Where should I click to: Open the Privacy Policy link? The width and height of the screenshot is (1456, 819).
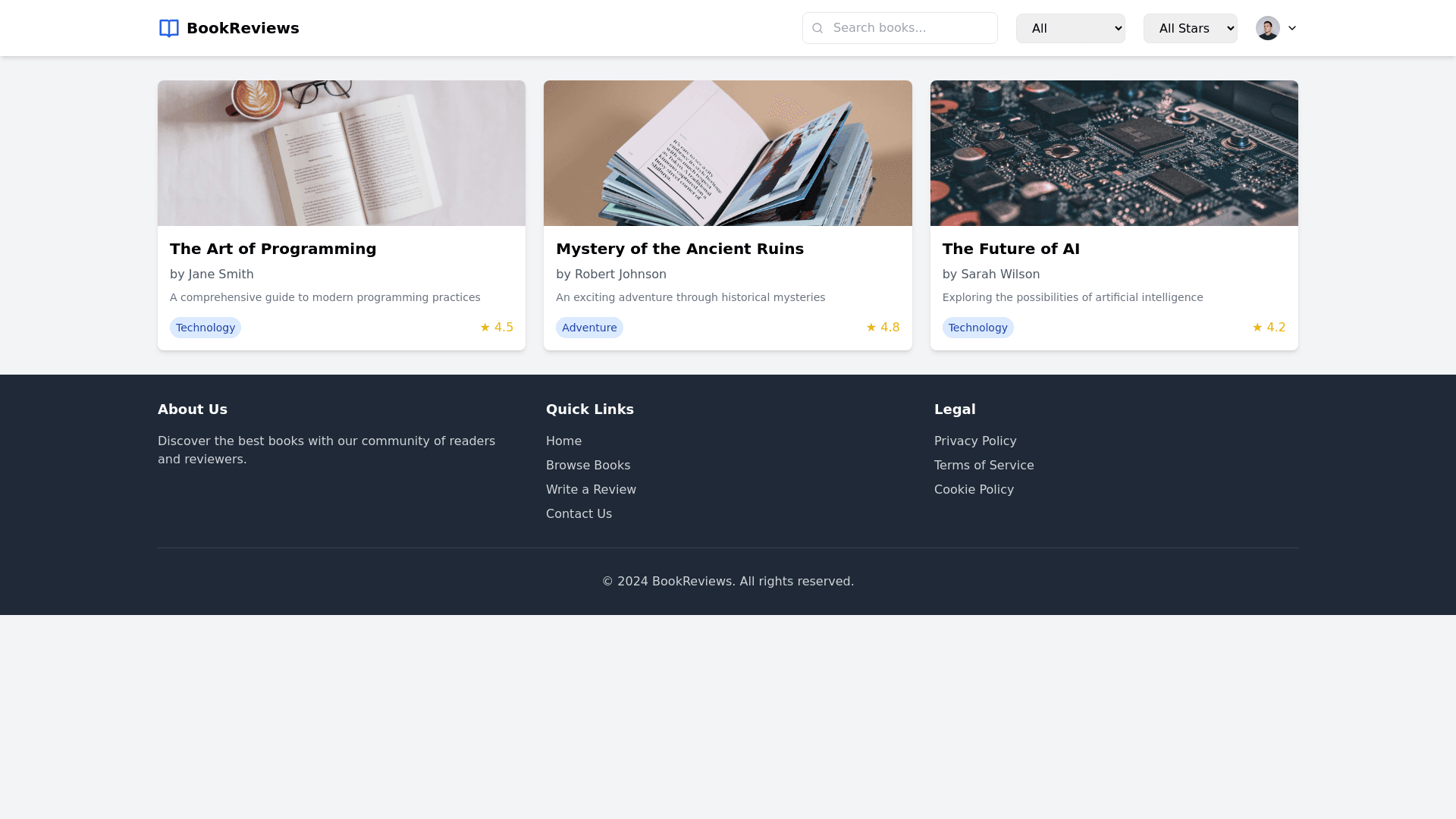(x=975, y=441)
